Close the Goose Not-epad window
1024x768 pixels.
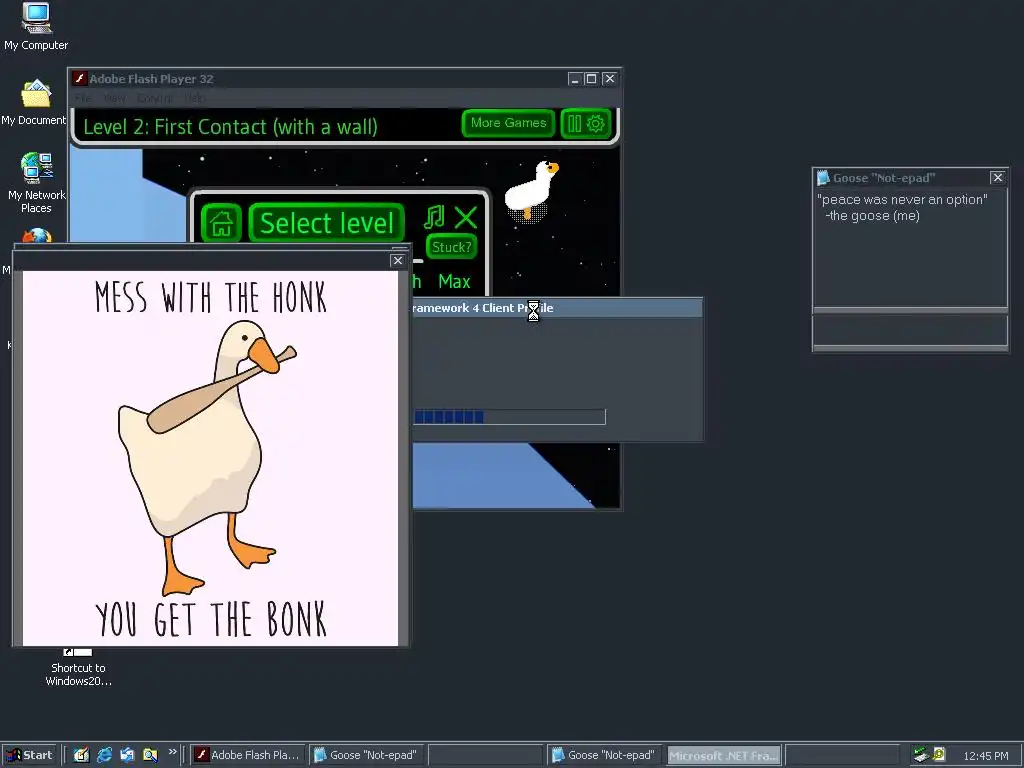click(x=997, y=178)
